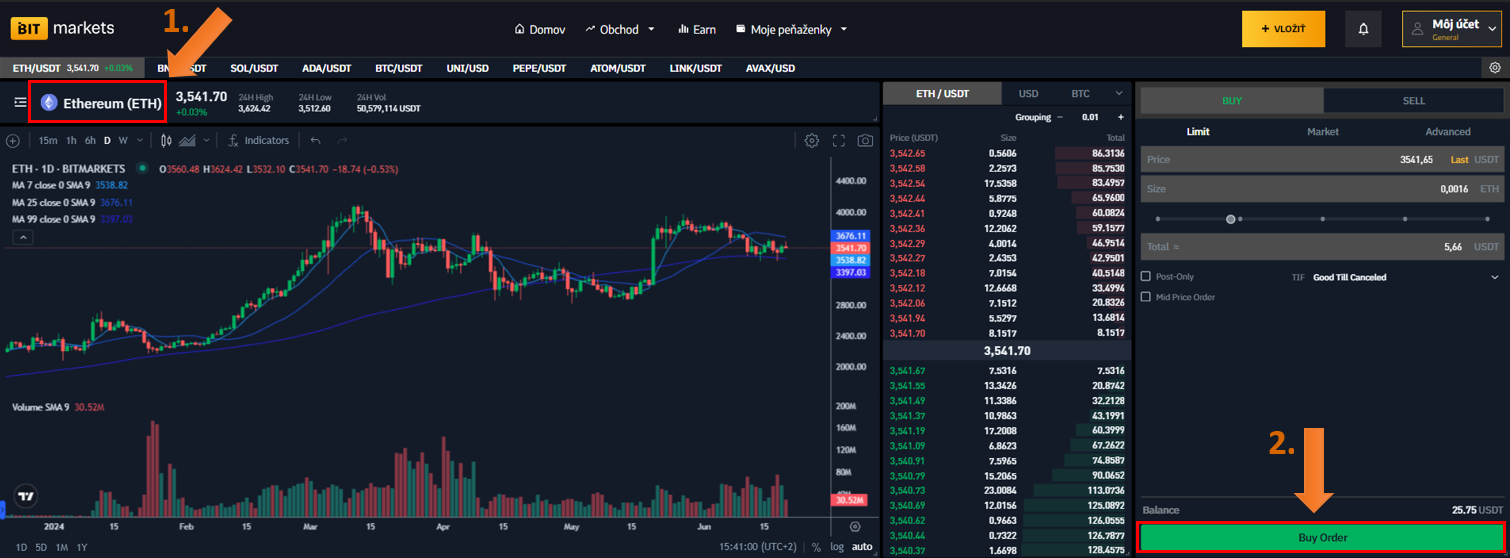The height and width of the screenshot is (558, 1510).
Task: Enable the Mid Price Order checkbox
Action: pyautogui.click(x=1146, y=297)
